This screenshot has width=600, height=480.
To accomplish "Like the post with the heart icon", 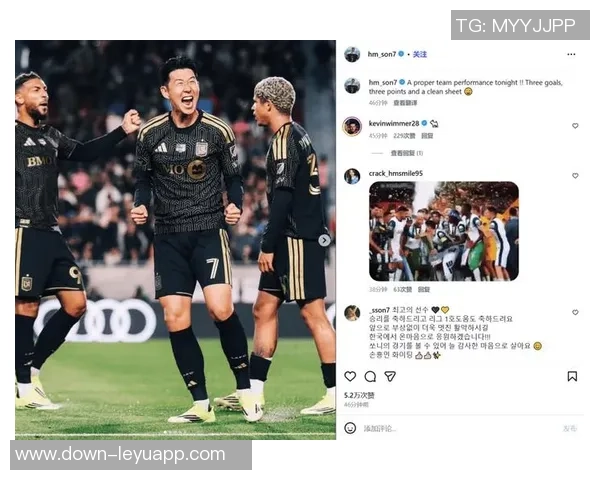I will (x=350, y=377).
